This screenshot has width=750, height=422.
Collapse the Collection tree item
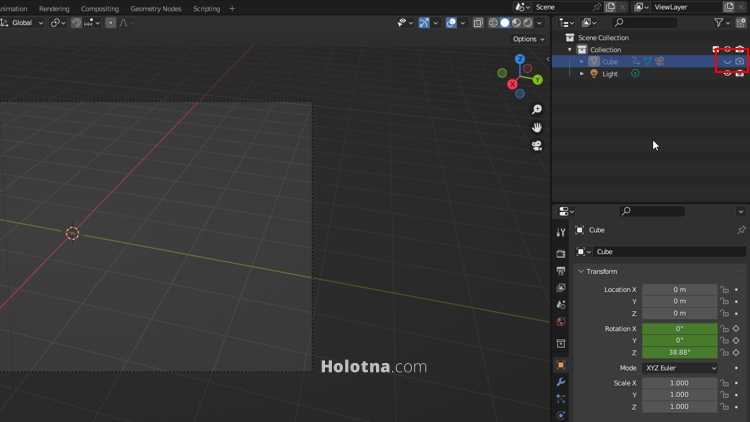570,50
